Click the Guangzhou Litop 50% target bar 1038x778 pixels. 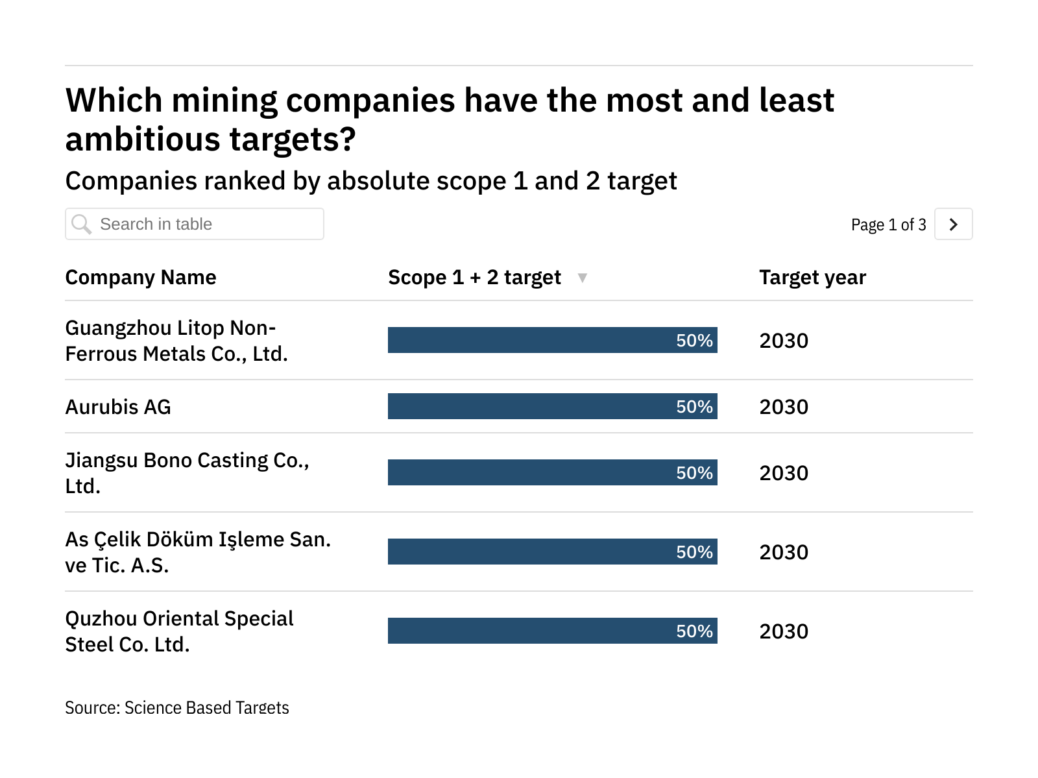click(x=552, y=341)
